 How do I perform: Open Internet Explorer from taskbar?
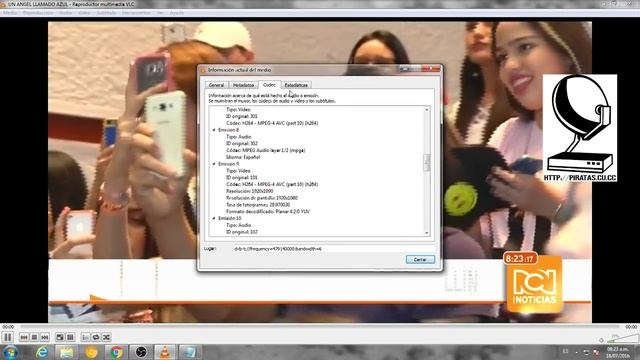(x=42, y=352)
